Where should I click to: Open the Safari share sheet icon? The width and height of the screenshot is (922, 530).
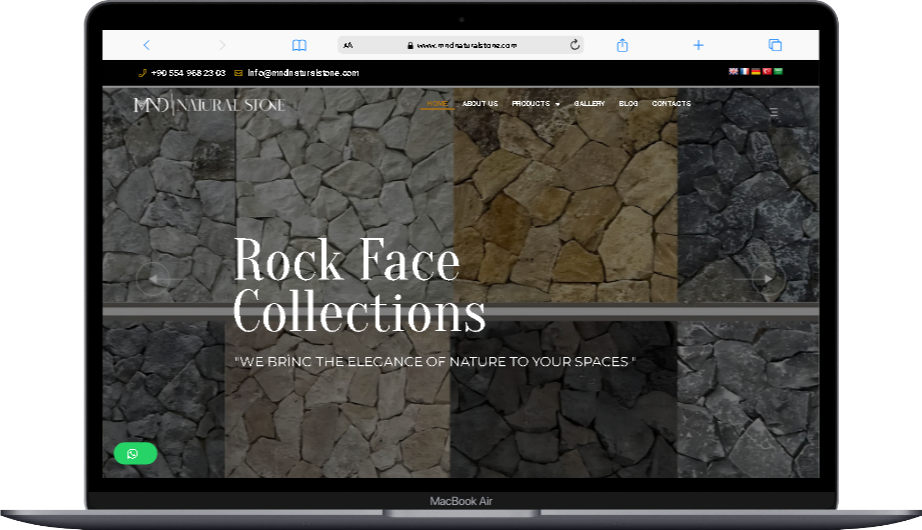pyautogui.click(x=622, y=45)
